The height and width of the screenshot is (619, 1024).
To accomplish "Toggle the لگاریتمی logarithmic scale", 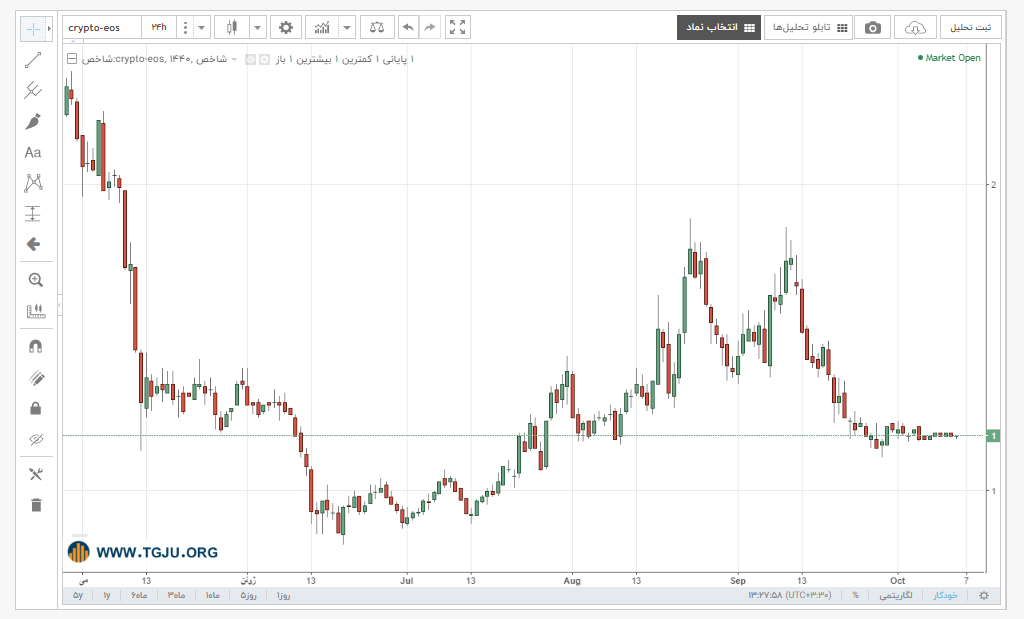I will (896, 595).
